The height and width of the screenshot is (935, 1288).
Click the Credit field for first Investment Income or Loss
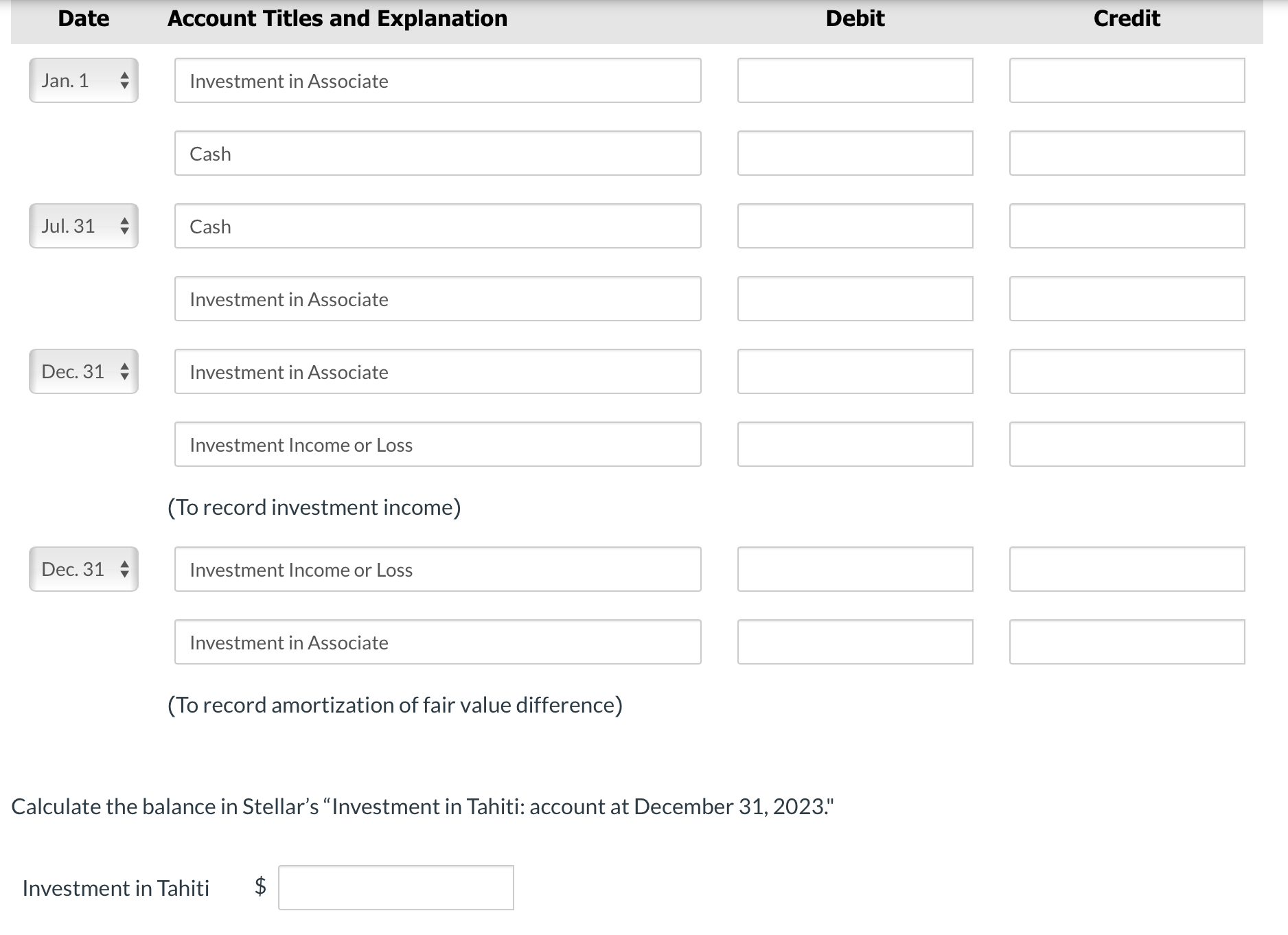[1127, 444]
